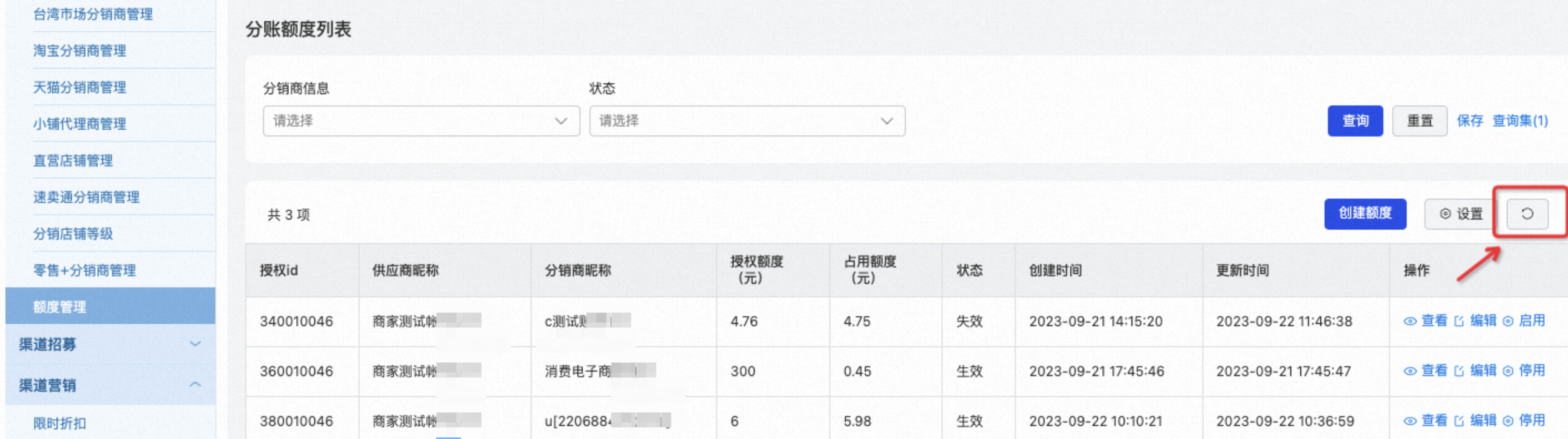Click authorization id 360010046 cell
Image resolution: width=1568 pixels, height=439 pixels.
pyautogui.click(x=296, y=372)
